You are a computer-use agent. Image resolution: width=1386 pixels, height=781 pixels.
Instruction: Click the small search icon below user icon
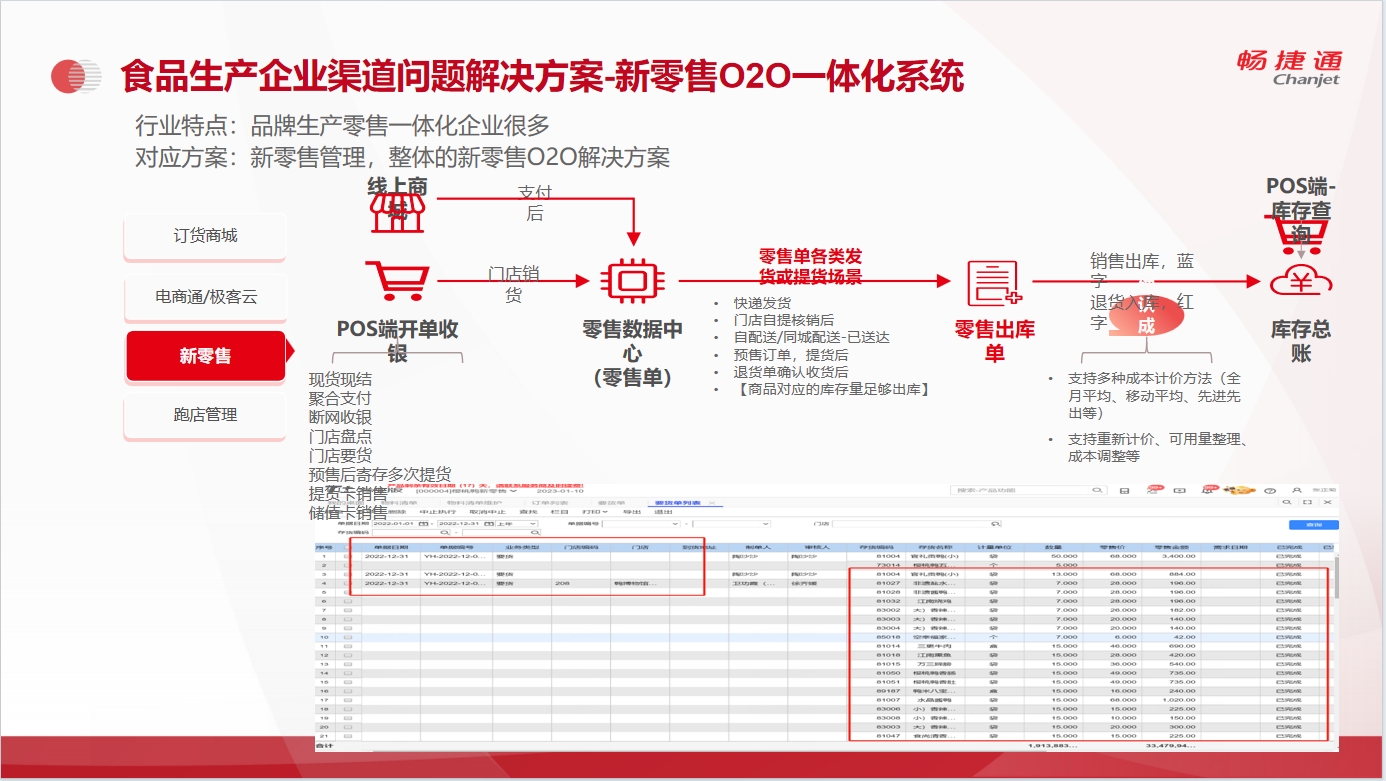tap(1287, 502)
